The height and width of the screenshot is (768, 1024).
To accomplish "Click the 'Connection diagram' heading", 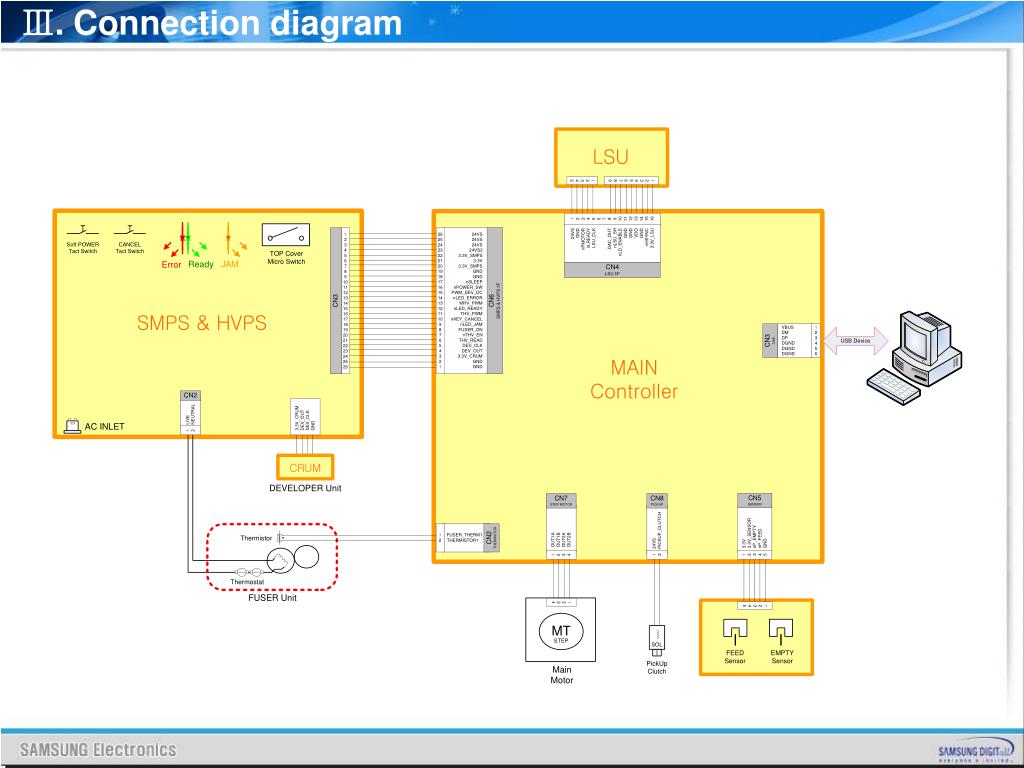I will 238,23.
